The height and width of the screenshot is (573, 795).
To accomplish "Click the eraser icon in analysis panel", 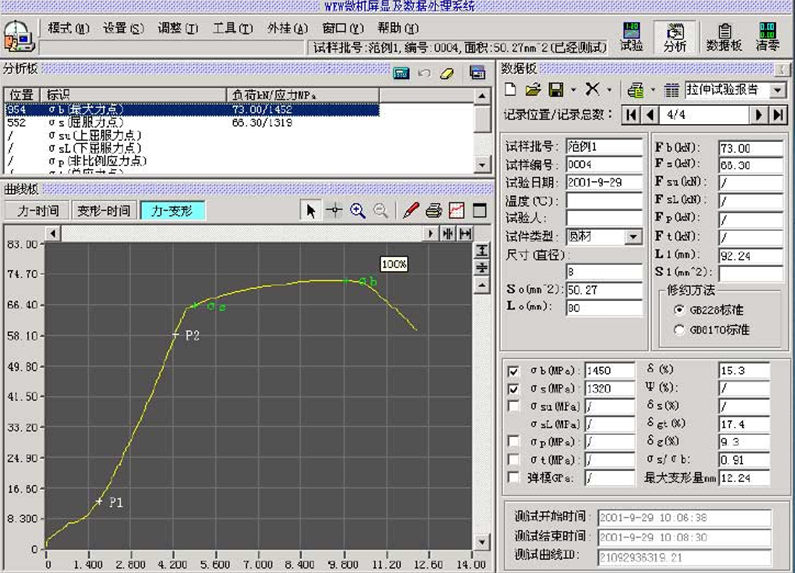I will 447,73.
